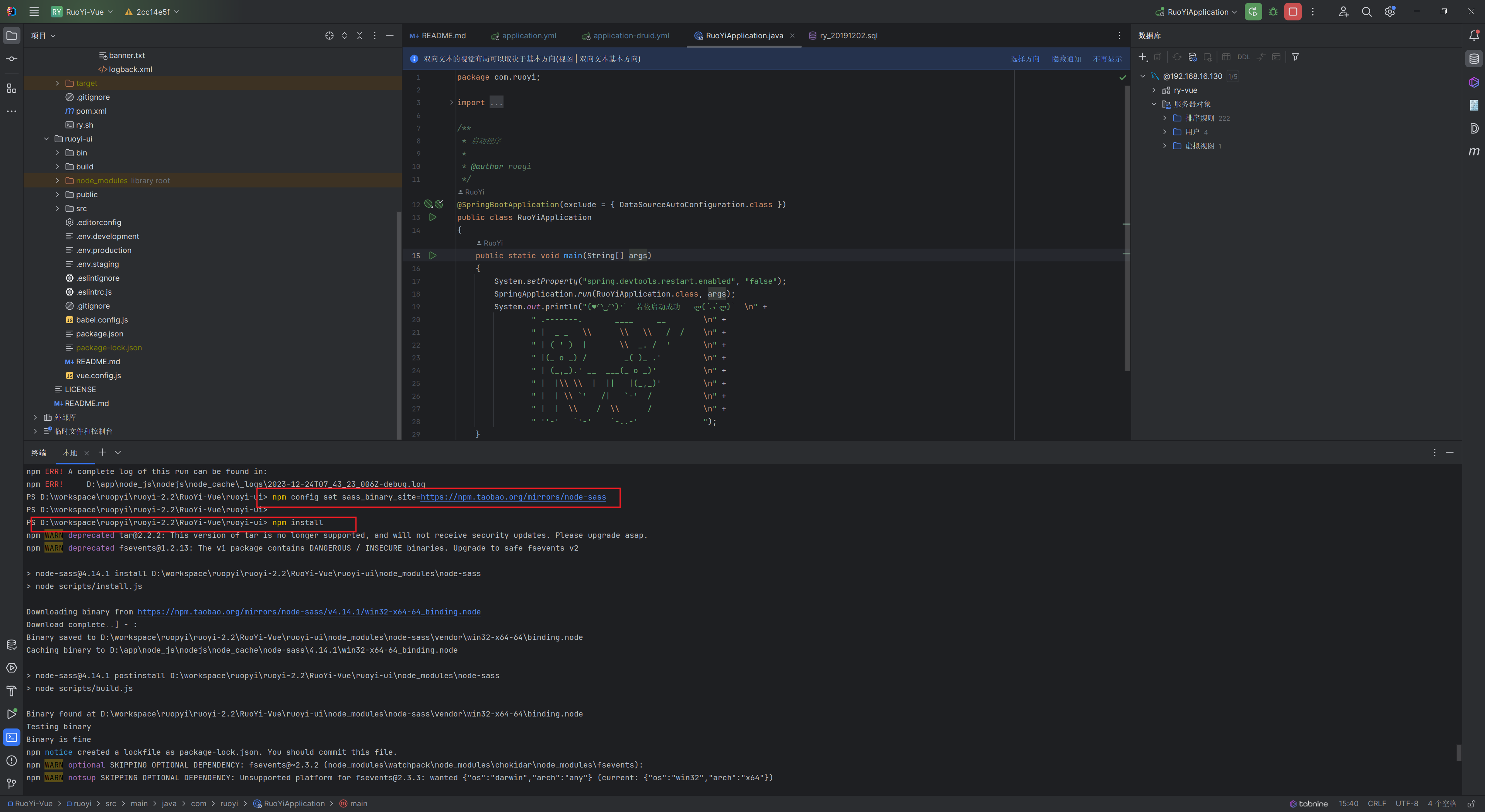Viewport: 1485px width, 812px height.
Task: Open the code-with-me user icon
Action: [1344, 12]
